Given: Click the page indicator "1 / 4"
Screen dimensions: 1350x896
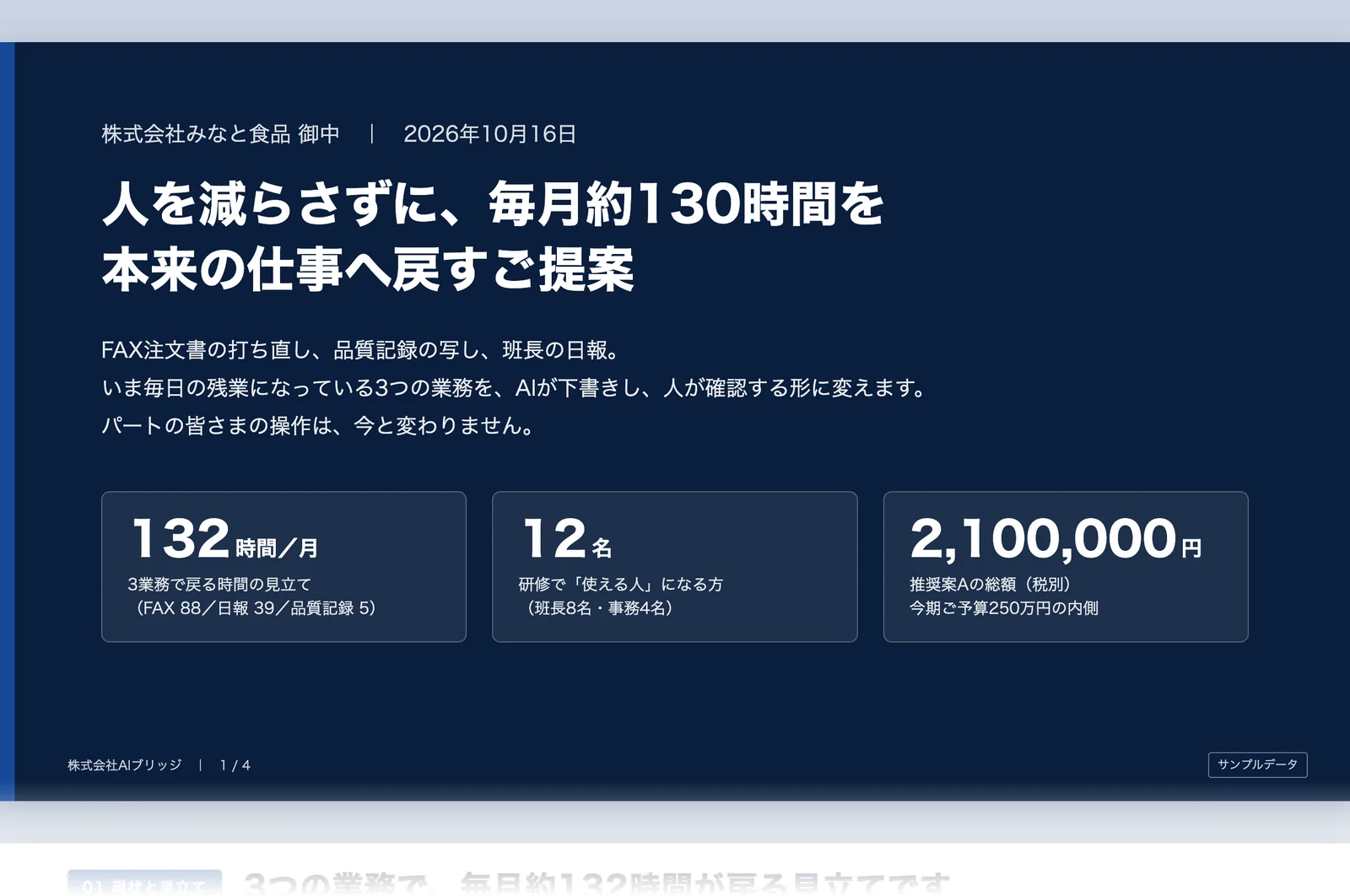Looking at the screenshot, I should 235,765.
